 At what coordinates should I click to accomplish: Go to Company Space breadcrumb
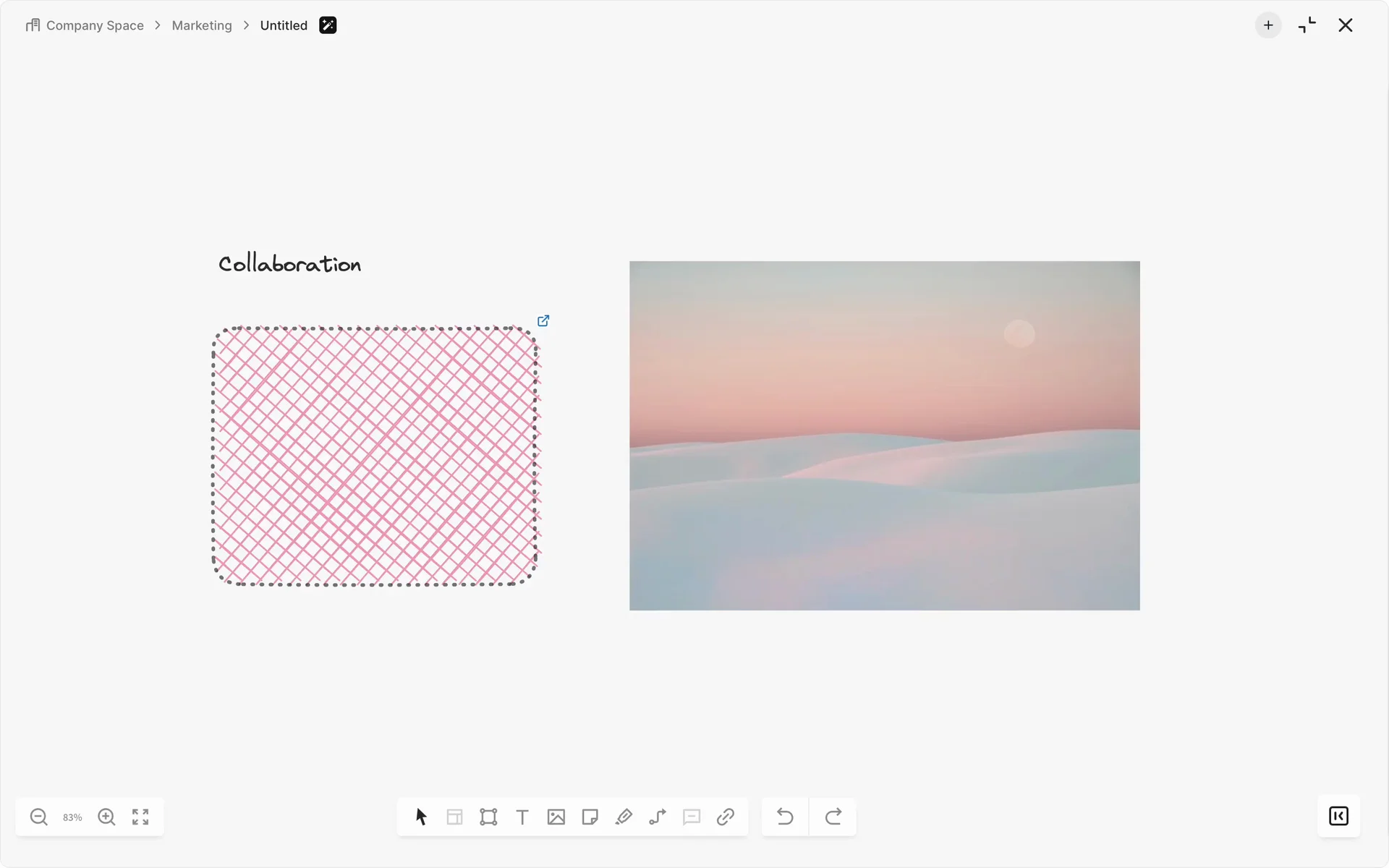(94, 25)
